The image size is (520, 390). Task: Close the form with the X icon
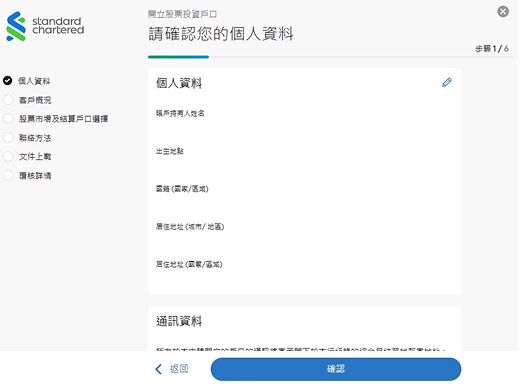[x=503, y=12]
